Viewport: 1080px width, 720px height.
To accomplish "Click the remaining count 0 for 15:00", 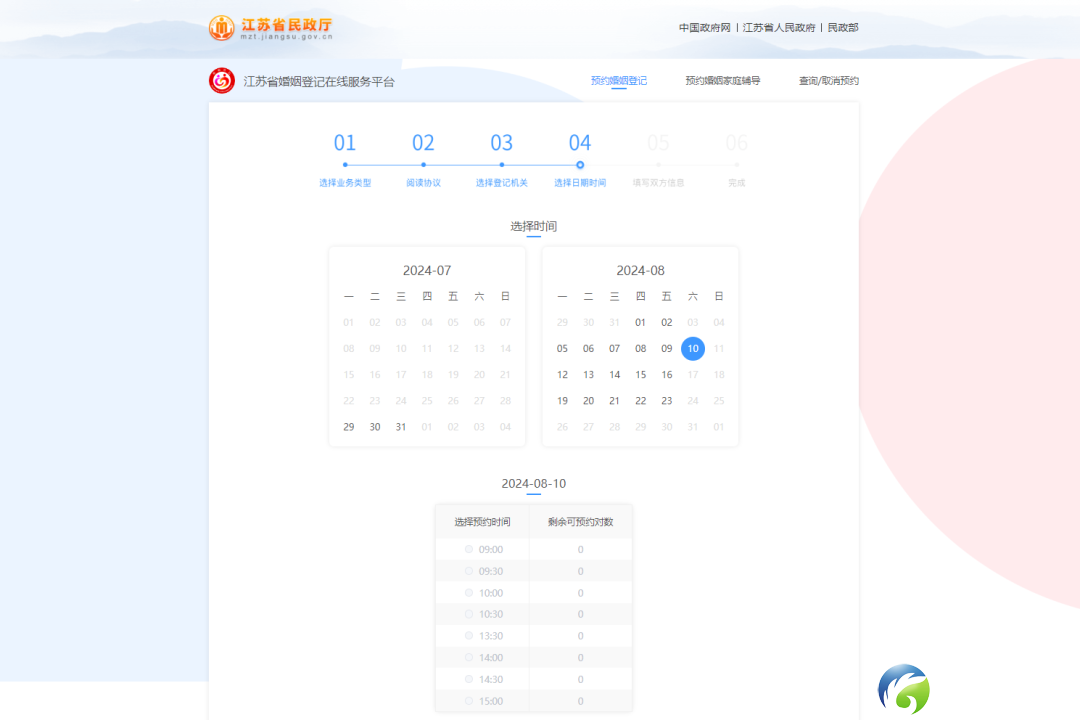I will (x=581, y=701).
